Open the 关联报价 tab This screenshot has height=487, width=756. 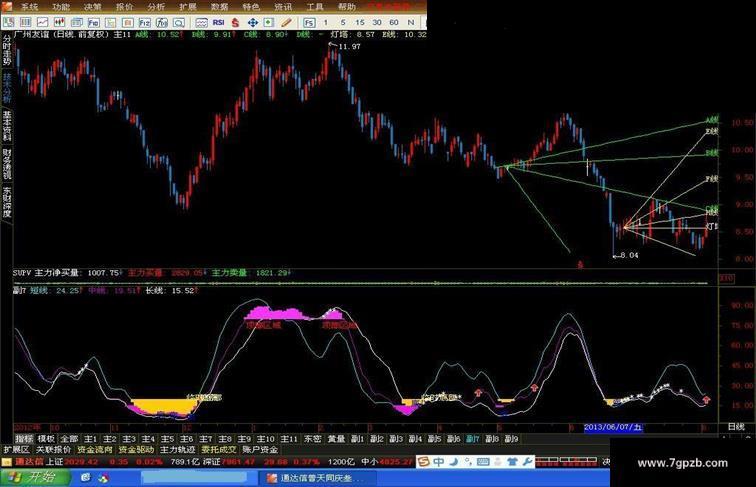[x=54, y=449]
